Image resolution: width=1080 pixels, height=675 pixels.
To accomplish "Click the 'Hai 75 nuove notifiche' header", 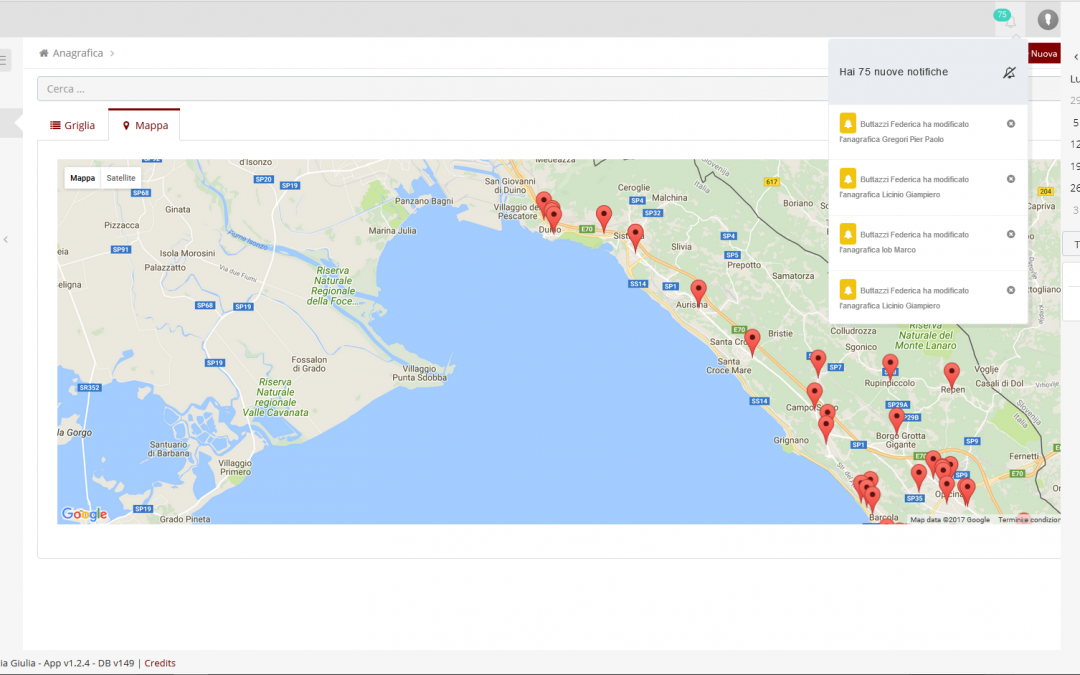I will [893, 72].
